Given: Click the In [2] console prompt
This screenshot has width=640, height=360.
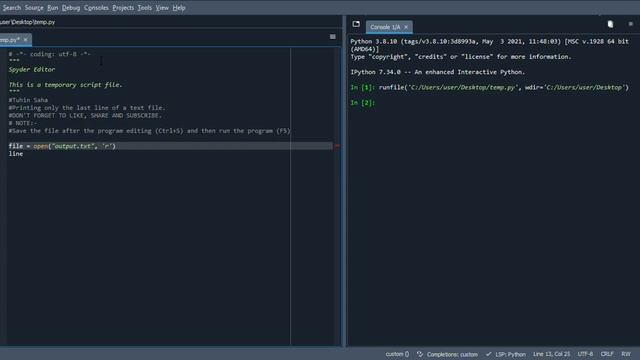Looking at the screenshot, I should coord(362,103).
